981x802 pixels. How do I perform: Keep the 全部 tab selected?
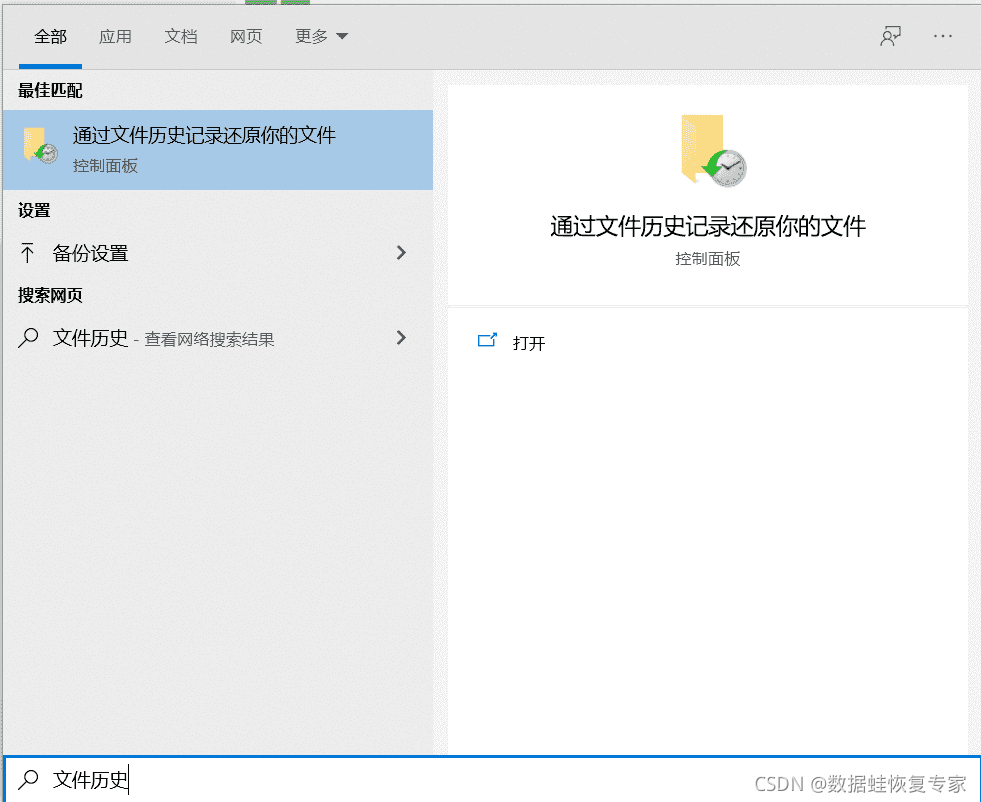point(50,36)
